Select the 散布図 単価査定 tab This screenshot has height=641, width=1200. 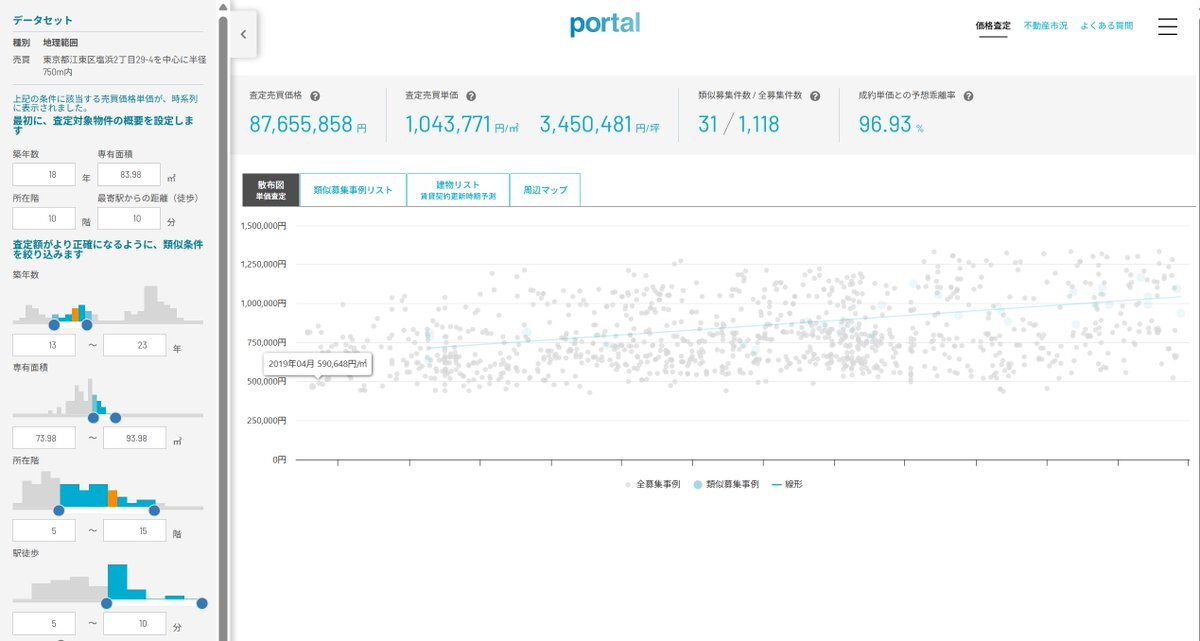(271, 190)
